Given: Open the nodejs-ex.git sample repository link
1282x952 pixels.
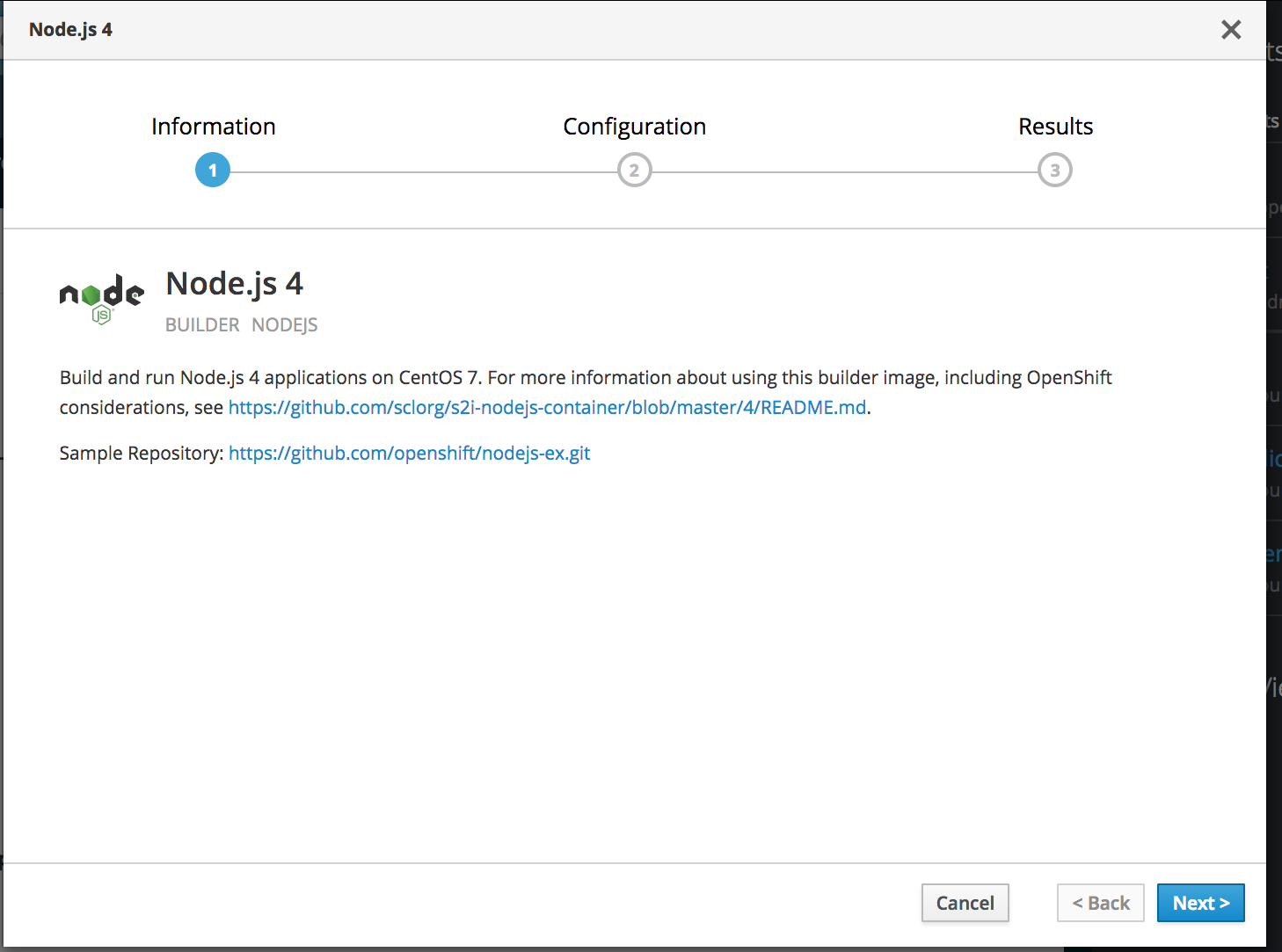Looking at the screenshot, I should [x=409, y=454].
